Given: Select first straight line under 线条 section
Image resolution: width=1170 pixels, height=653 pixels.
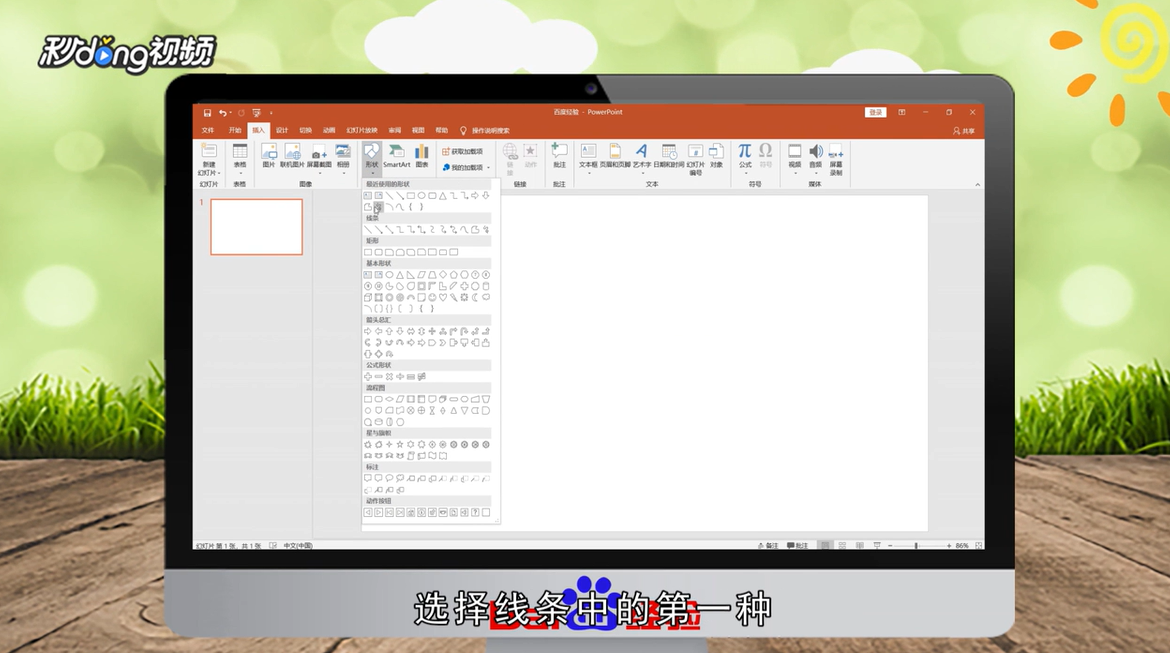Looking at the screenshot, I should coord(368,230).
